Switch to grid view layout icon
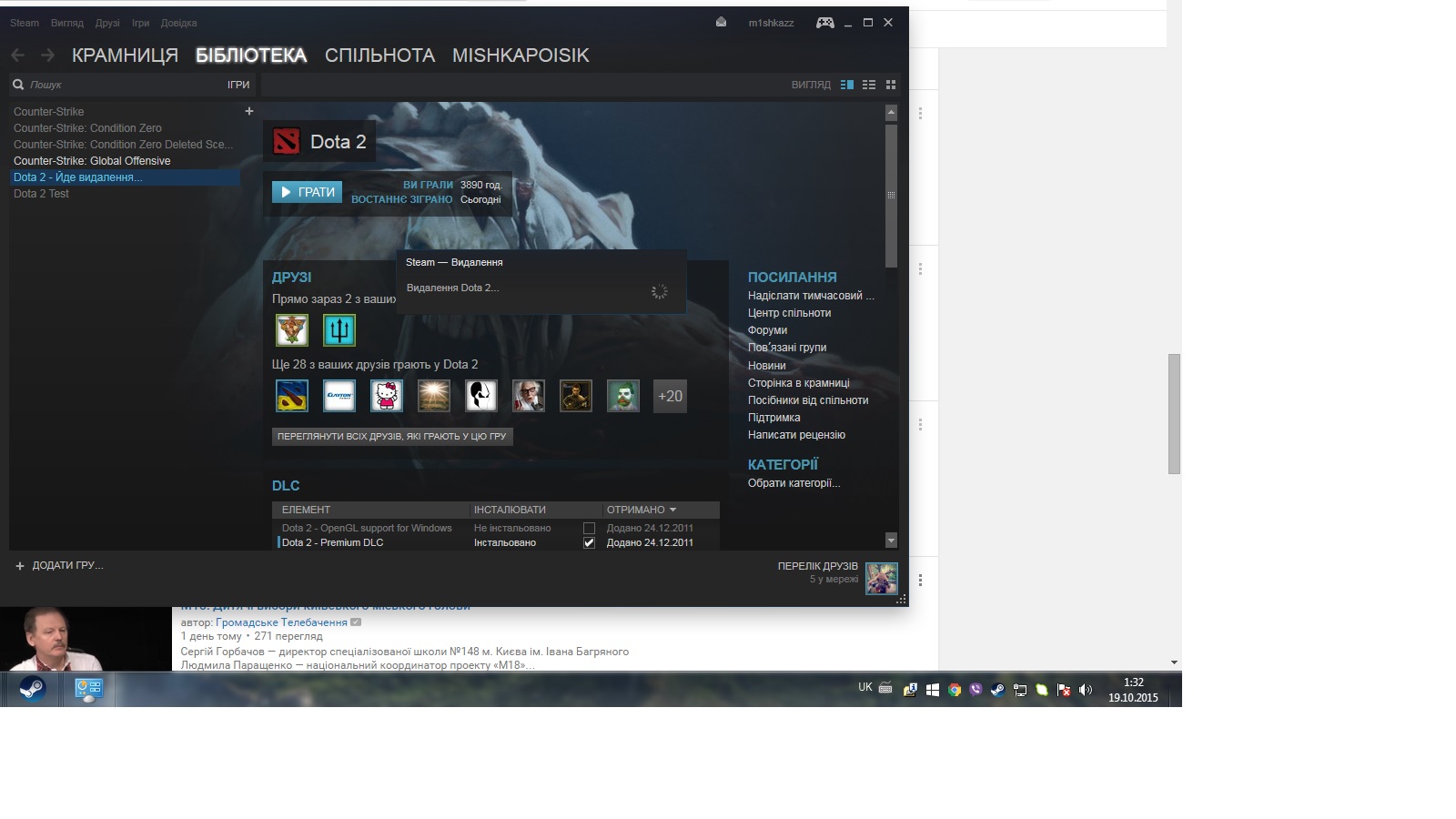 click(891, 85)
